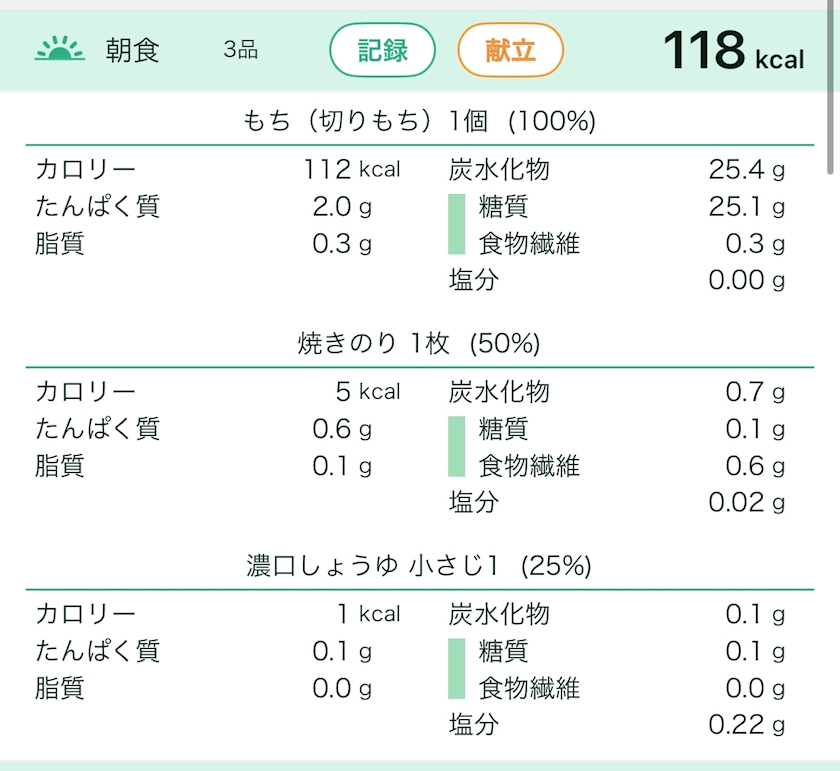This screenshot has height=771, width=840.
Task: Select the 朝食 meal label
Action: click(x=133, y=51)
